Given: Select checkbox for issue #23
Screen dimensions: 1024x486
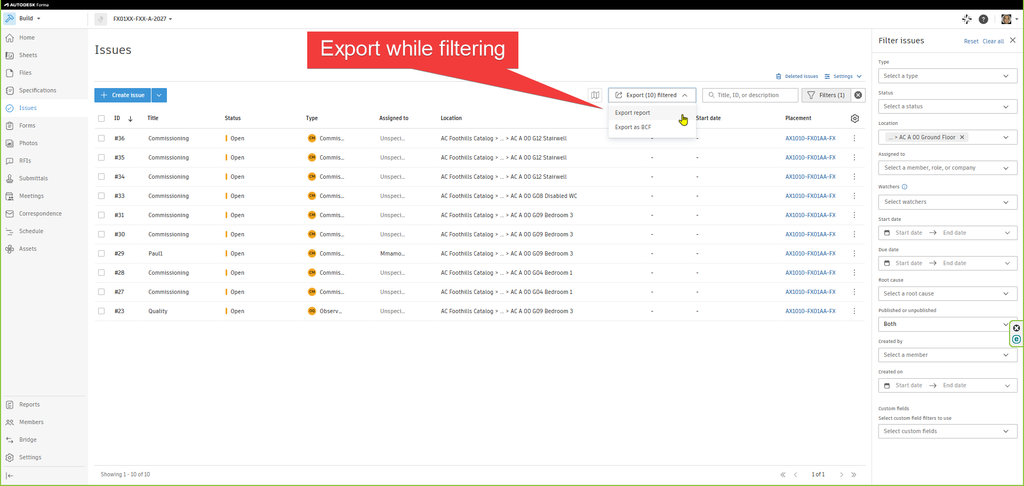Looking at the screenshot, I should [101, 311].
